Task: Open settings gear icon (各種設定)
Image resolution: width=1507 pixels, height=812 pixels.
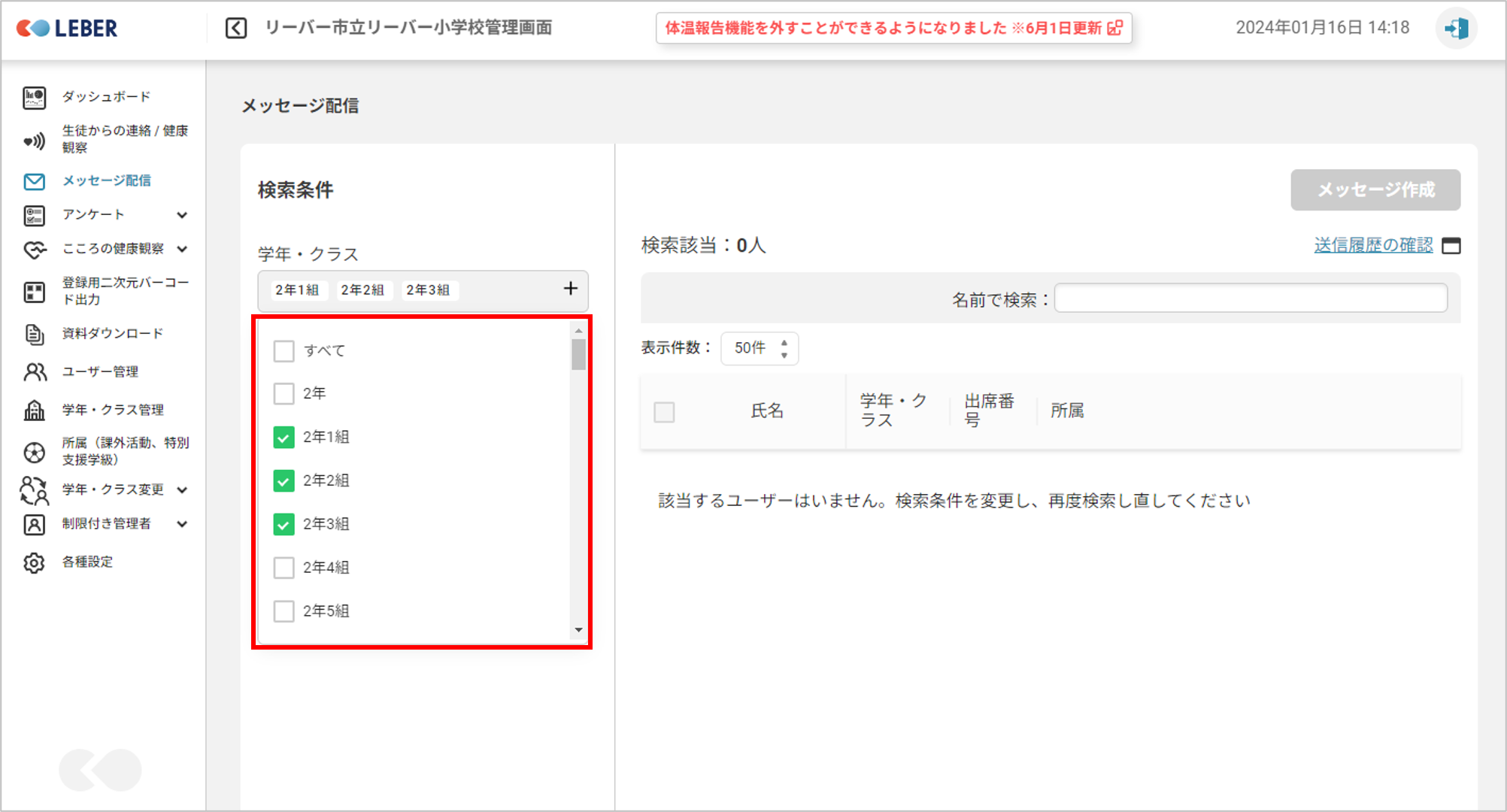Action: 34,562
